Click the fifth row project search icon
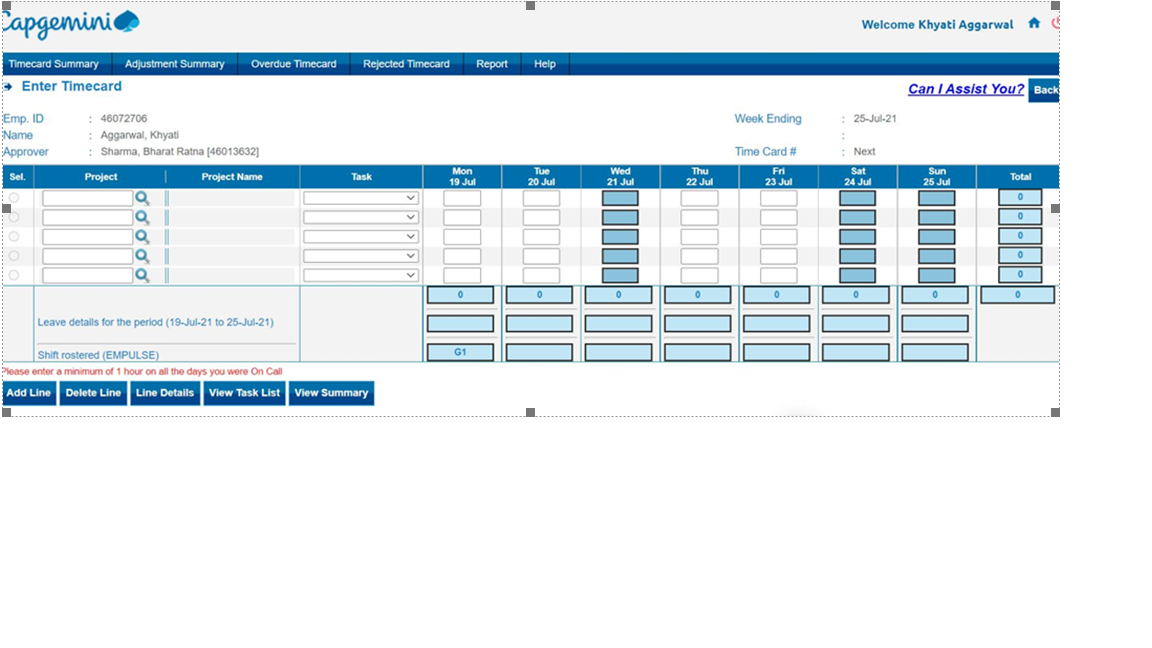Screen dimensions: 1152x648 click(142, 275)
